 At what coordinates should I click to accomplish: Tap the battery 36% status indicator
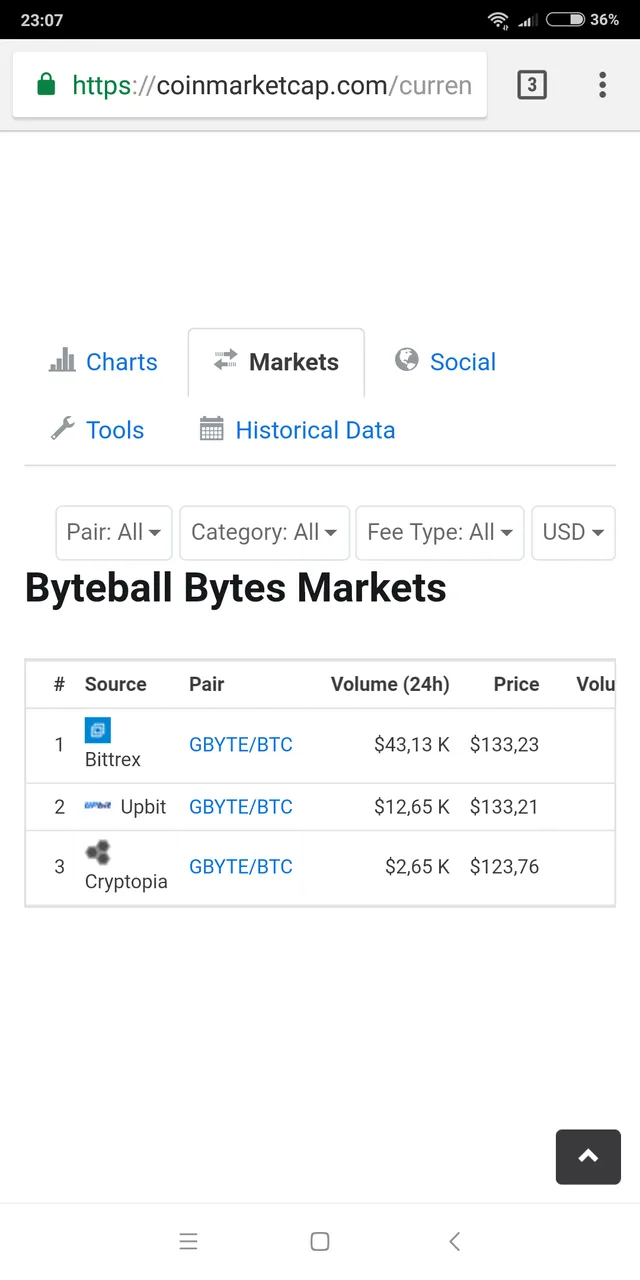582,20
